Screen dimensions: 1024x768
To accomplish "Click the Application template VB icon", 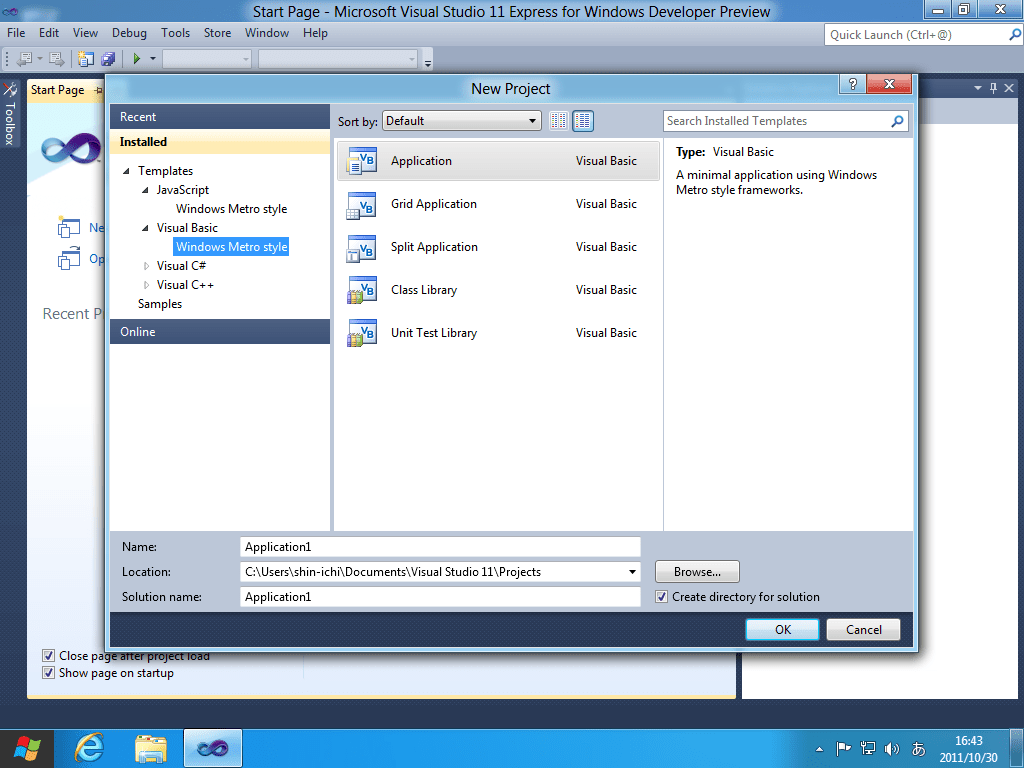I will (361, 161).
